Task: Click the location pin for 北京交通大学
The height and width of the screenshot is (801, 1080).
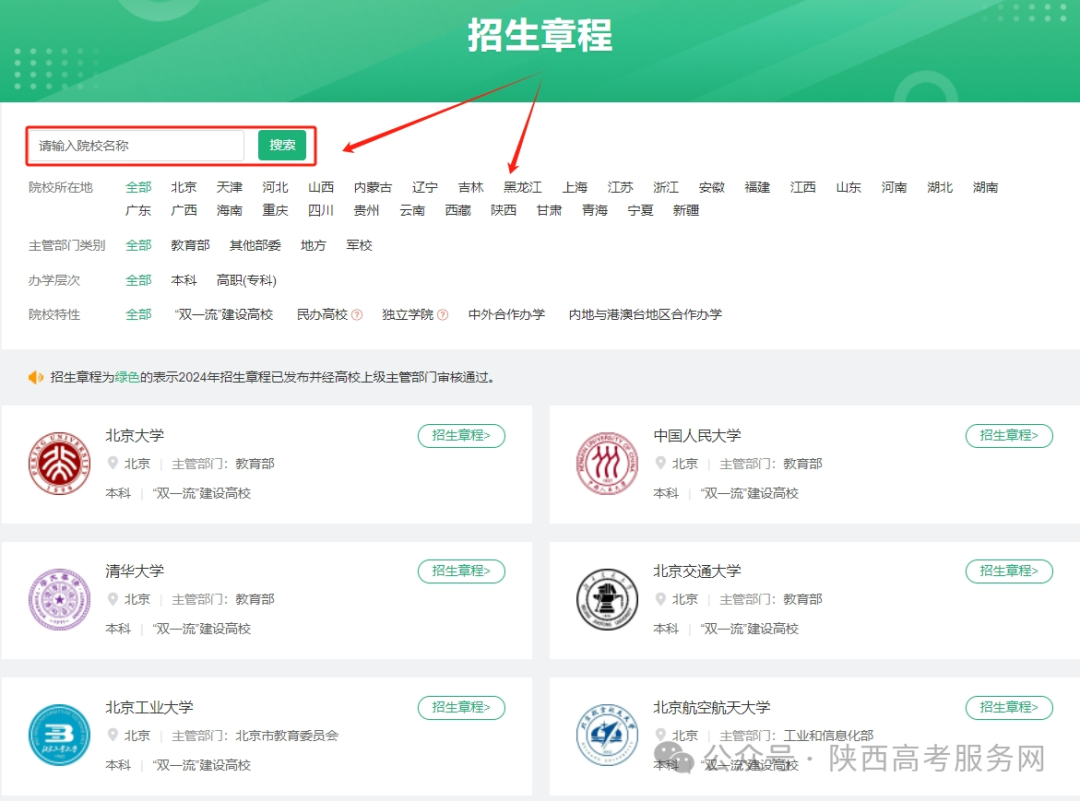Action: click(x=661, y=599)
